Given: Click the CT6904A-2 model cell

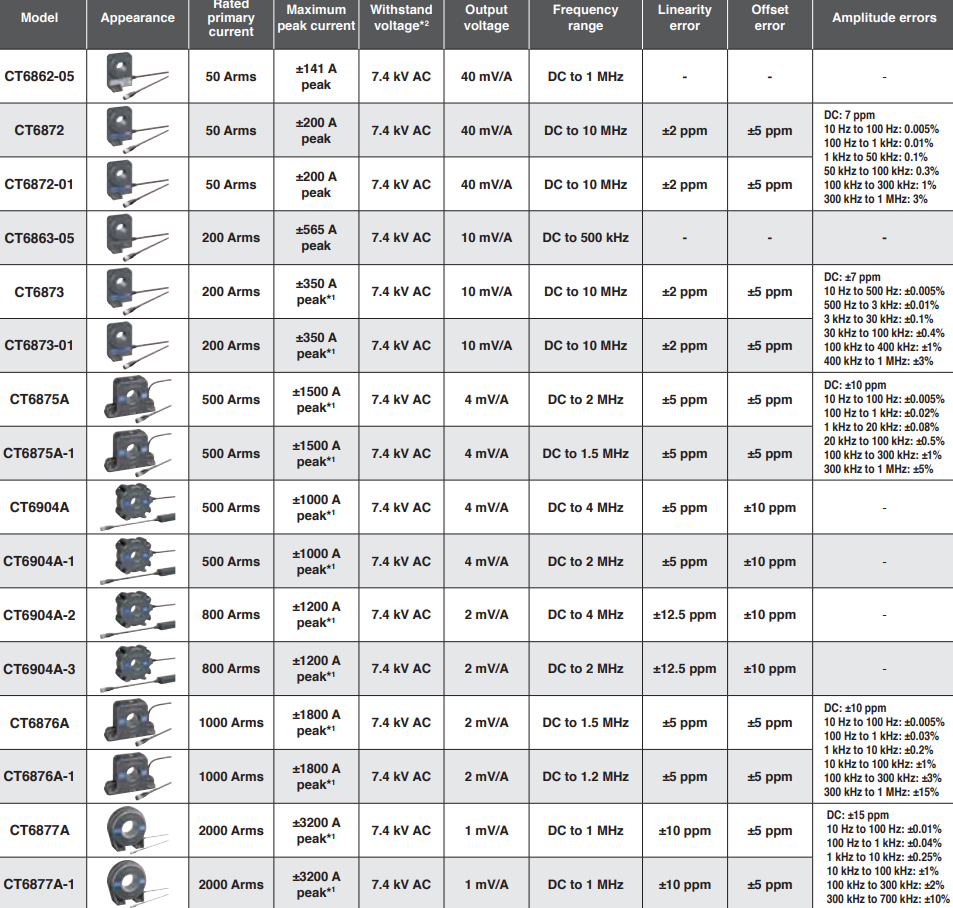Looking at the screenshot, I should tap(43, 614).
